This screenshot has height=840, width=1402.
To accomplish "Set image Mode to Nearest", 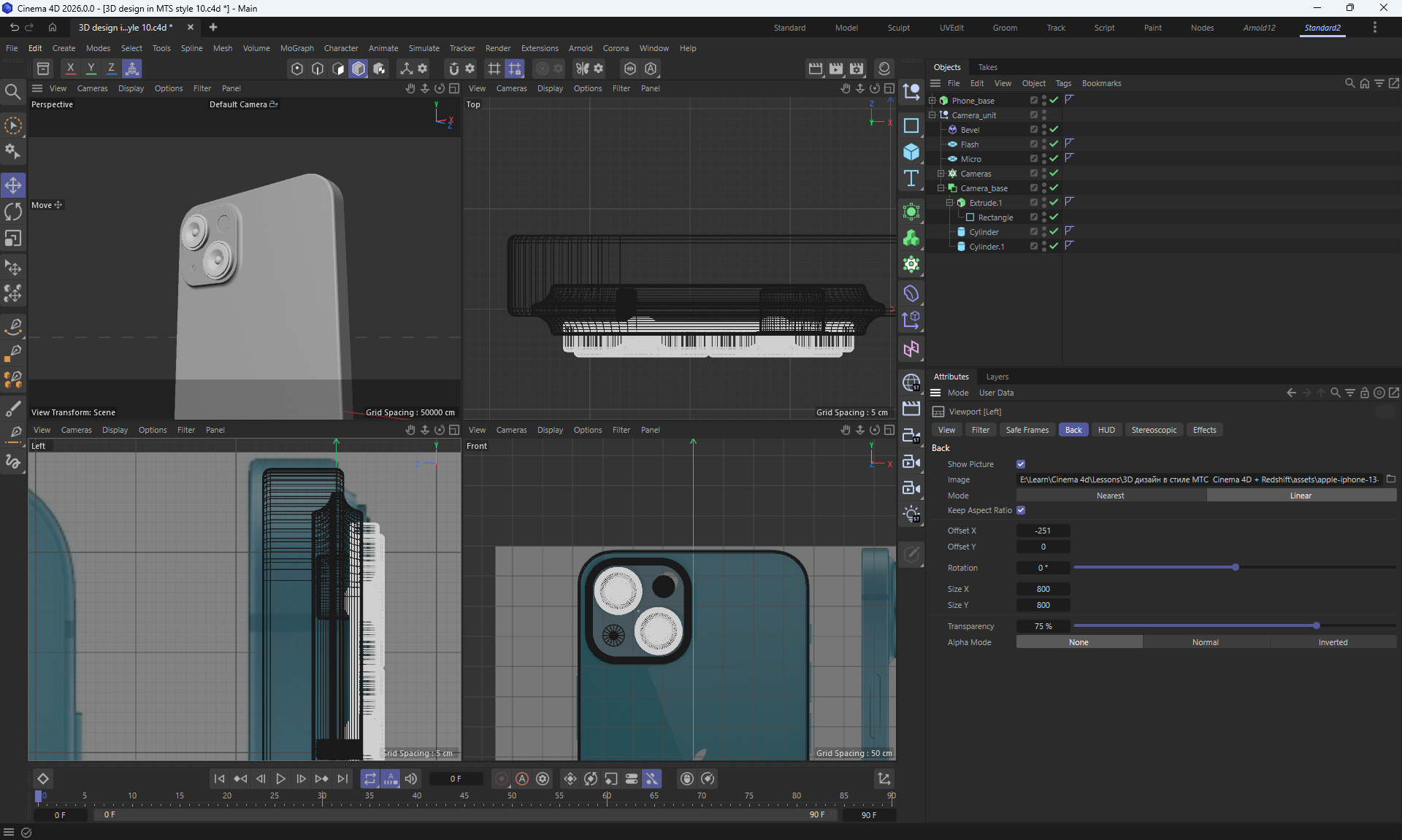I will (x=1110, y=496).
